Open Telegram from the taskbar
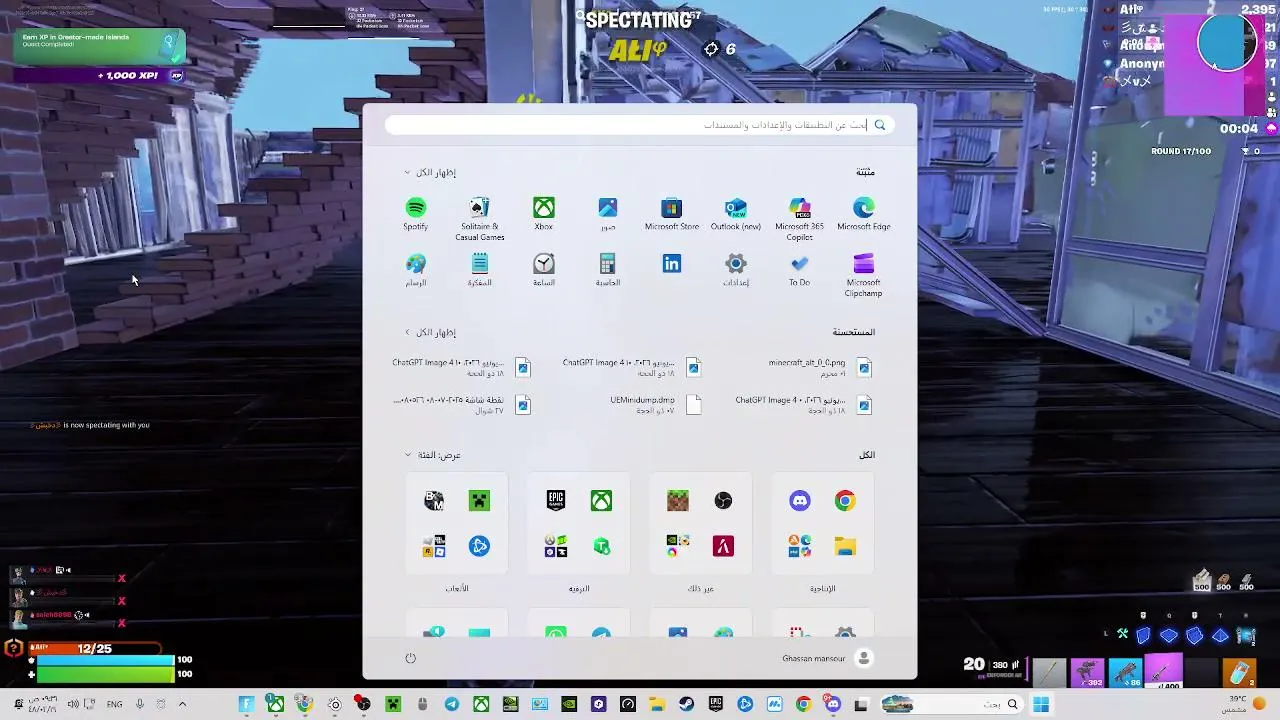This screenshot has width=1280, height=720. tap(452, 704)
